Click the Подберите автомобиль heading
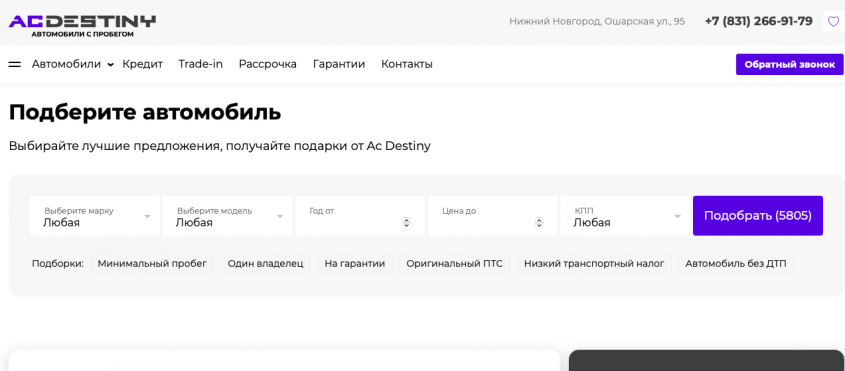The width and height of the screenshot is (845, 371). (x=145, y=113)
